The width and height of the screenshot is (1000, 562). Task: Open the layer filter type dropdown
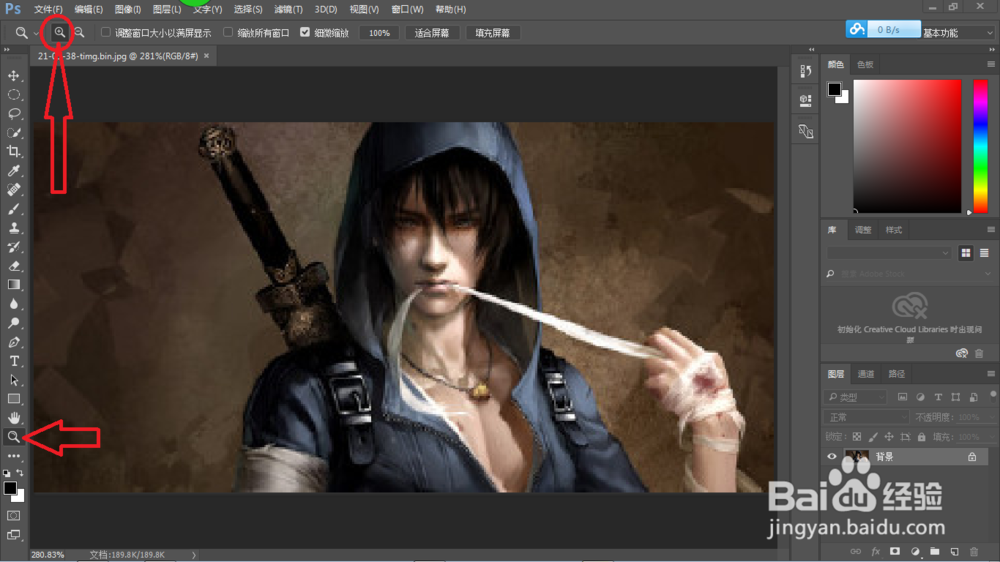point(856,397)
